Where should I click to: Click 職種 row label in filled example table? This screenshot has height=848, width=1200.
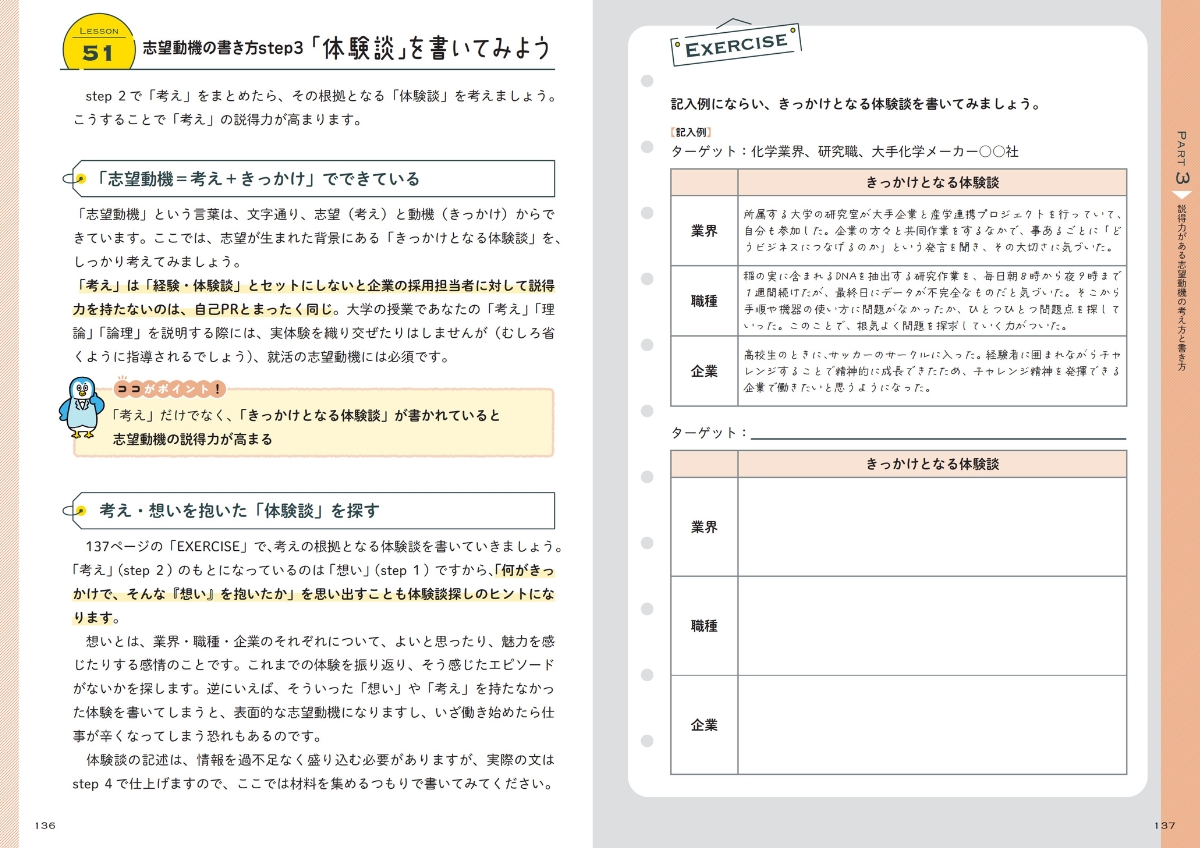pos(704,300)
